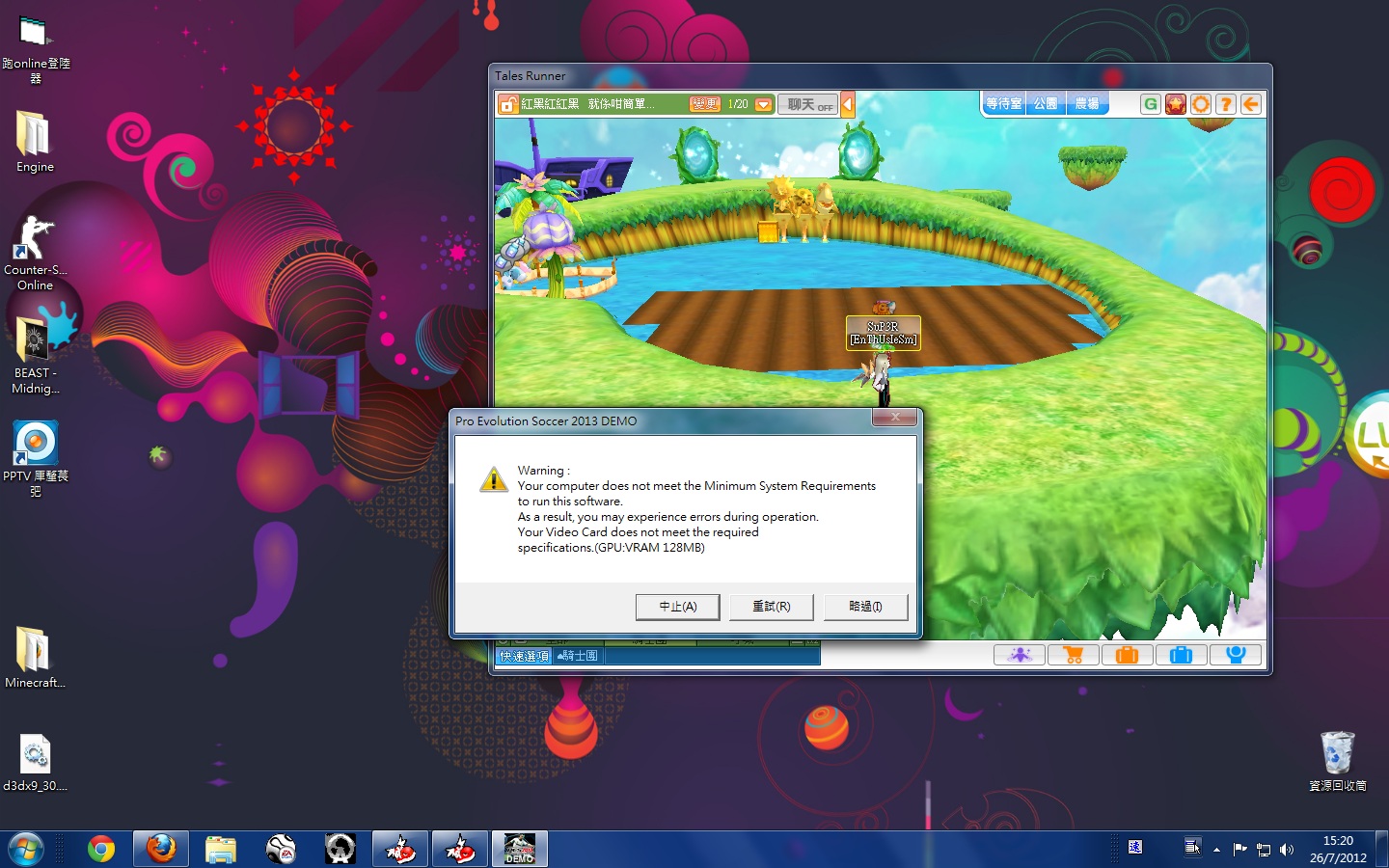Click the network icon in system tray
The height and width of the screenshot is (868, 1389).
(x=1264, y=850)
